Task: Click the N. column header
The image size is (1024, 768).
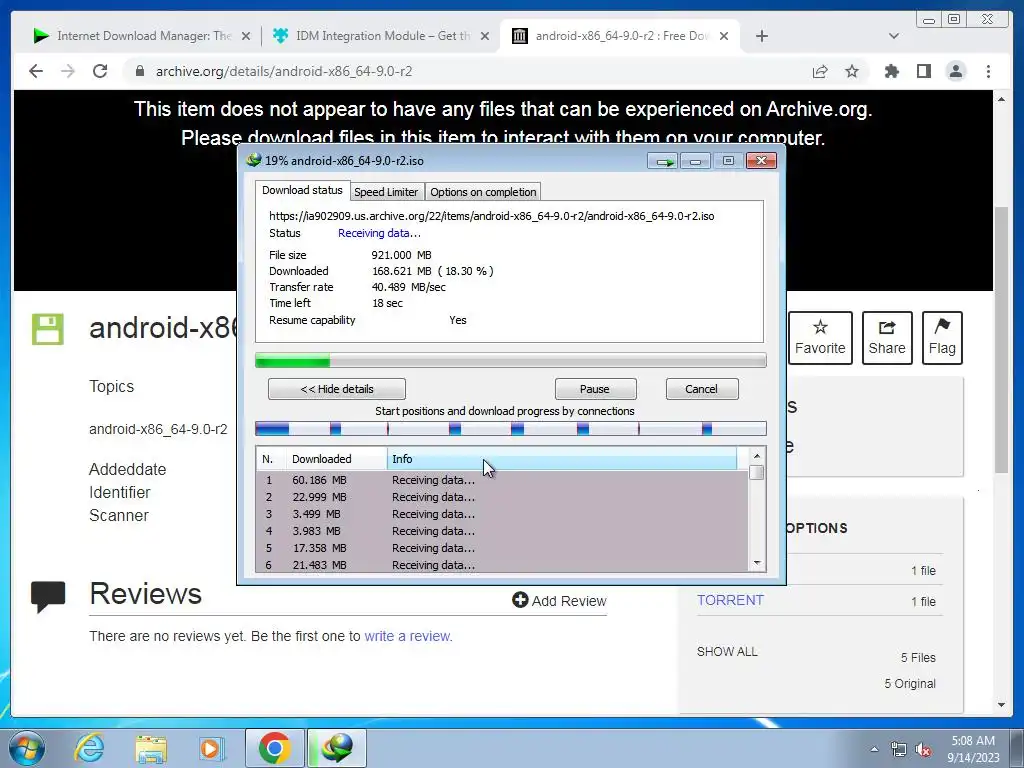Action: (271, 459)
